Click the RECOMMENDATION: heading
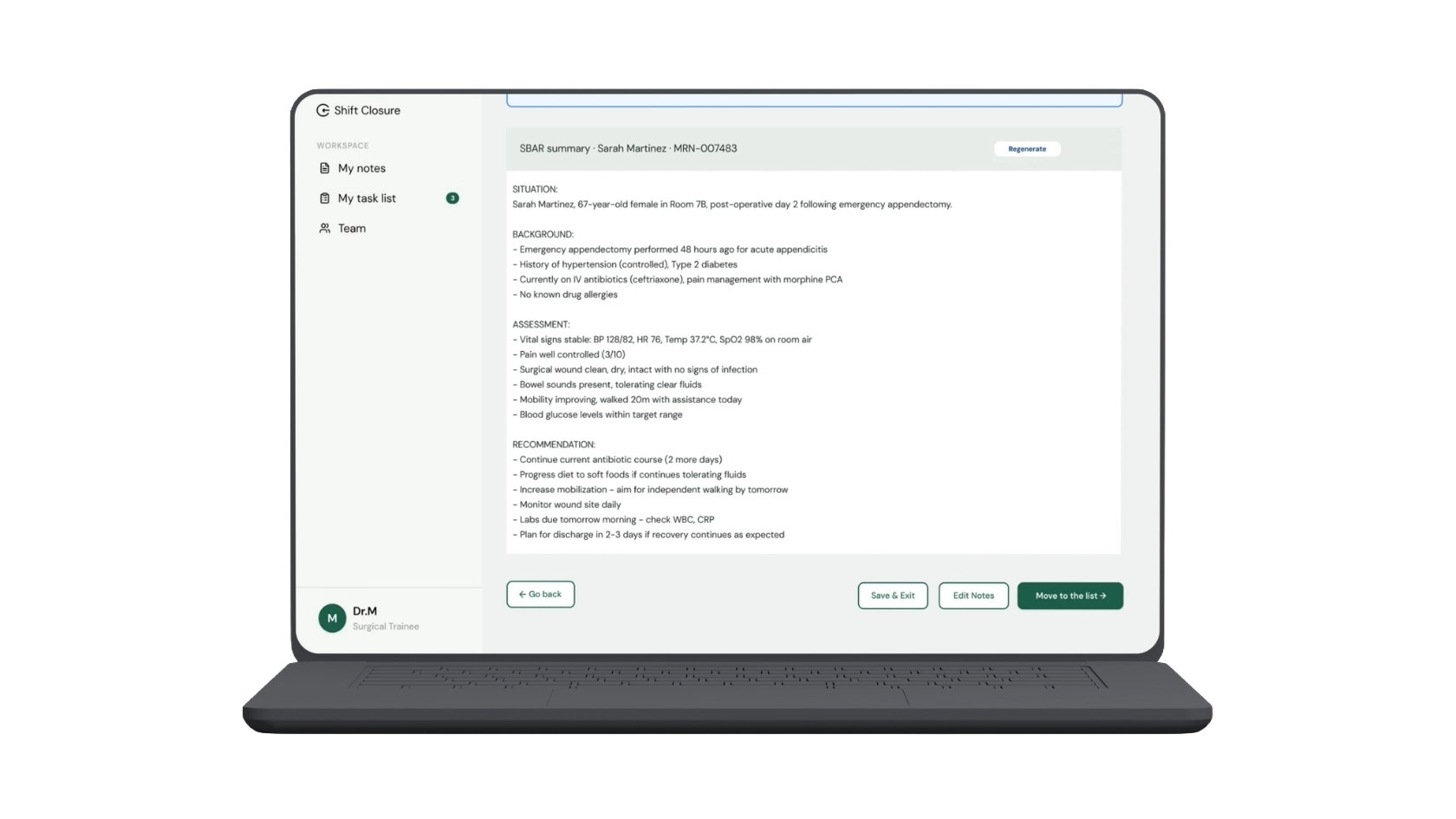1456x819 pixels. click(x=554, y=445)
